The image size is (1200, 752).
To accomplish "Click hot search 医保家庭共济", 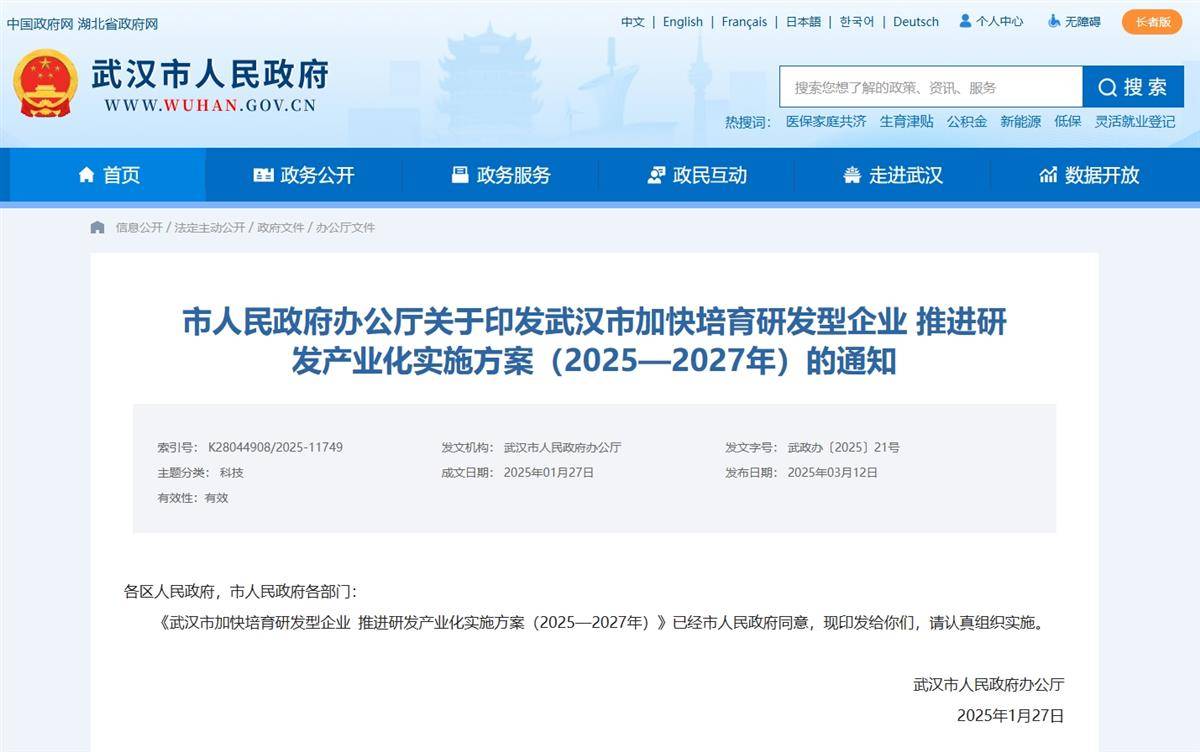I will [x=826, y=121].
